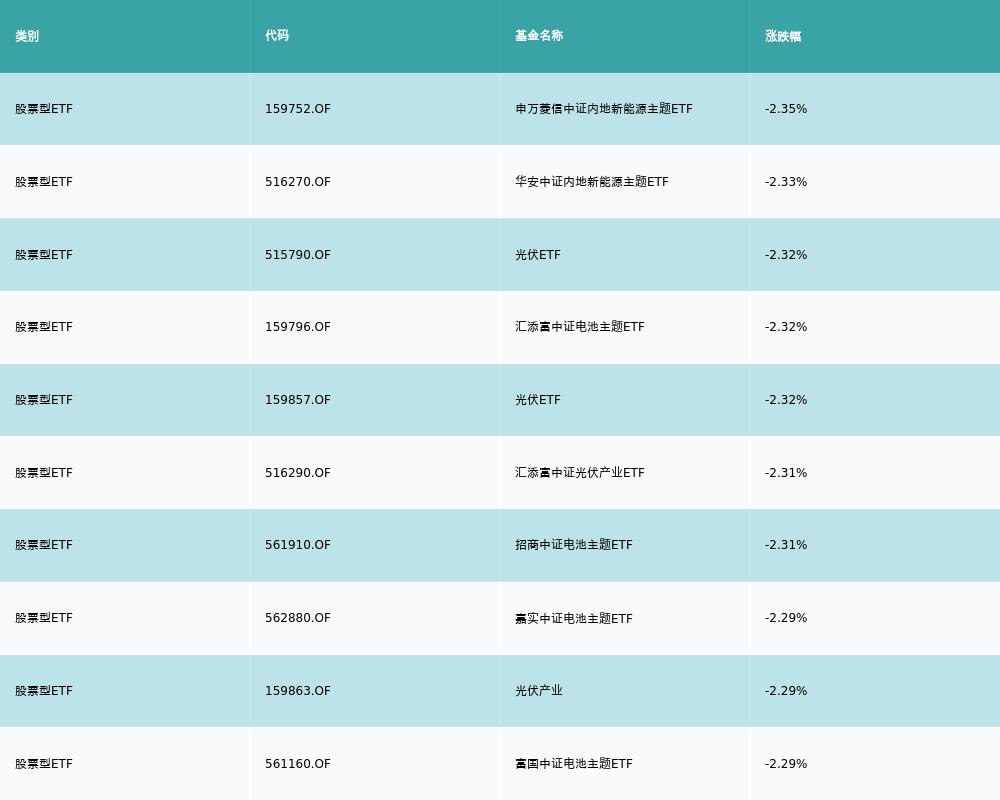Click fund code 515790.OF
The width and height of the screenshot is (1000, 800).
(x=298, y=255)
